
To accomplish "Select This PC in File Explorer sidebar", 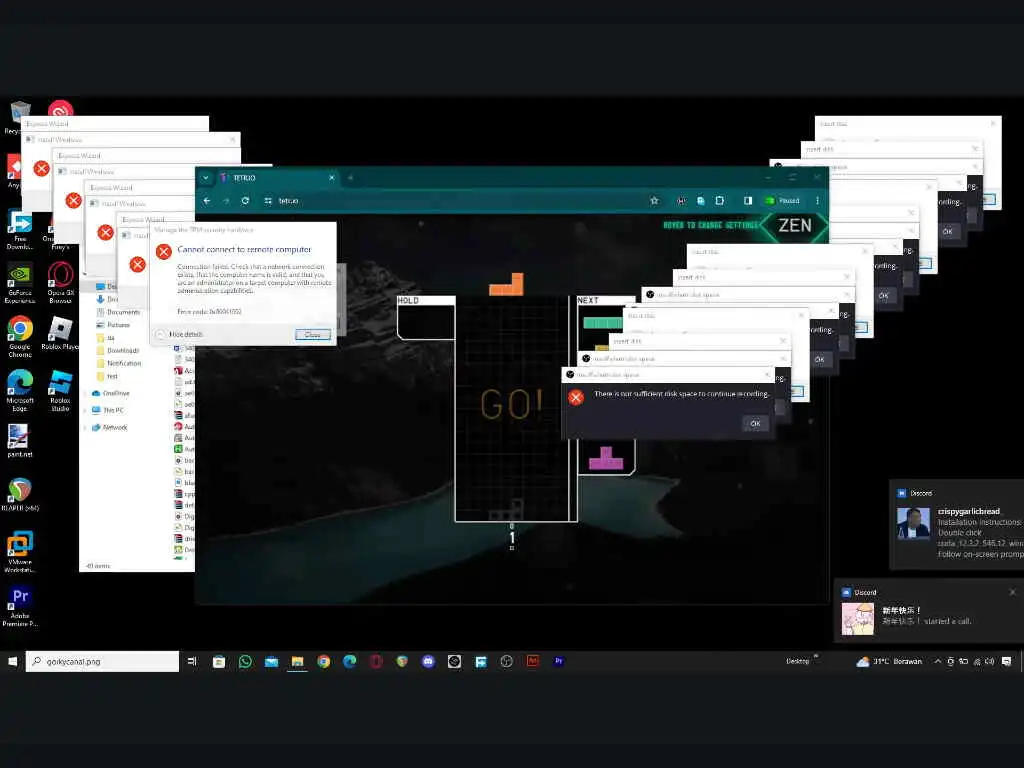I will coord(108,410).
